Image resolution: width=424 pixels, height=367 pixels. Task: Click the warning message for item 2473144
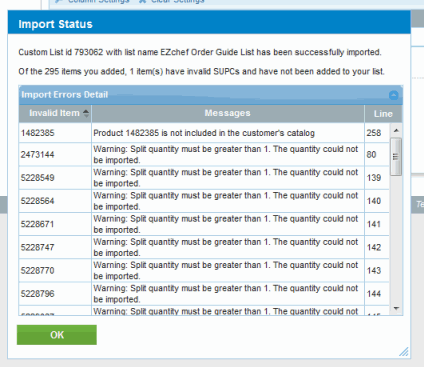pos(226,154)
